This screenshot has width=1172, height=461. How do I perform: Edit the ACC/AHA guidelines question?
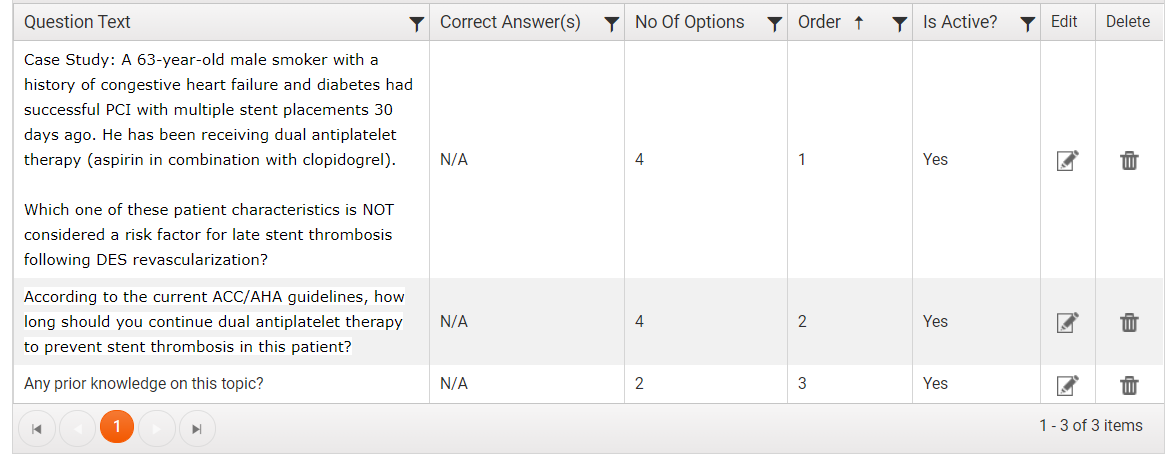click(x=1067, y=322)
